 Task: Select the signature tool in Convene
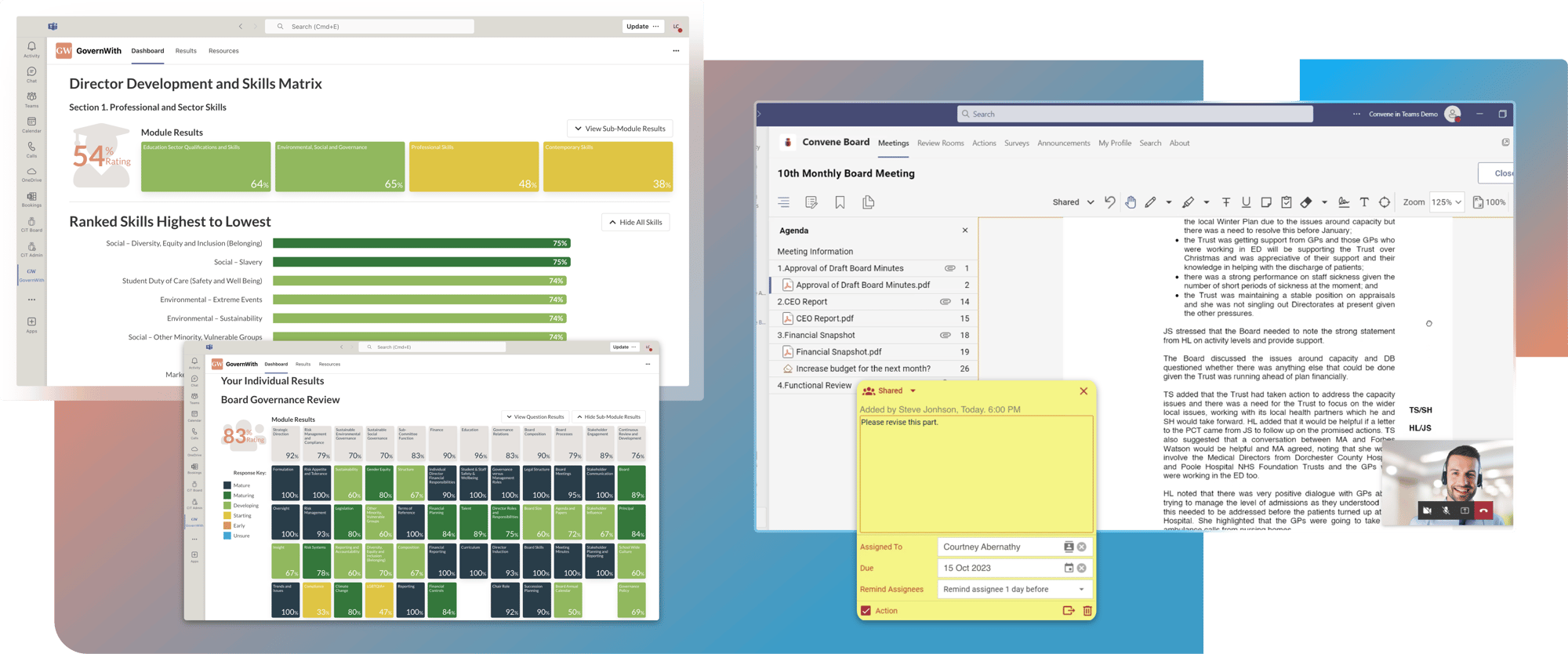click(x=1344, y=202)
